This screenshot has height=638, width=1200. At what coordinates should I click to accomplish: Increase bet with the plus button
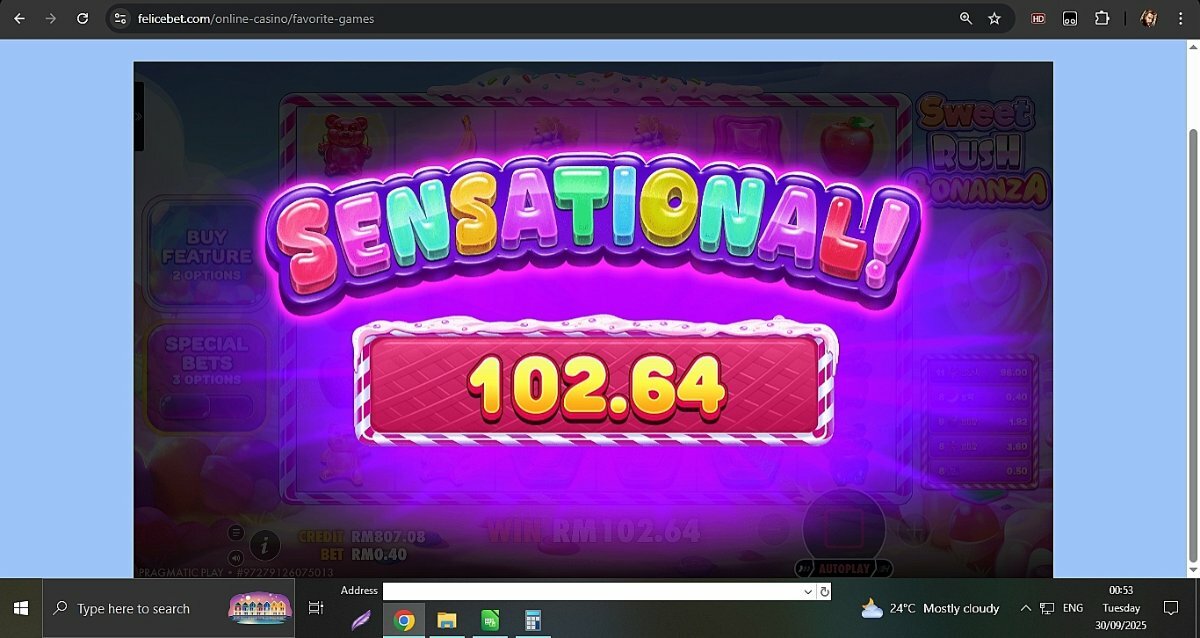coord(914,528)
